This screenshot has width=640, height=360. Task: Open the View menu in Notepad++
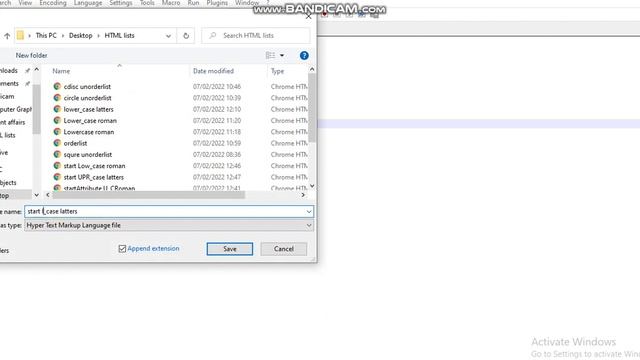click(x=25, y=3)
